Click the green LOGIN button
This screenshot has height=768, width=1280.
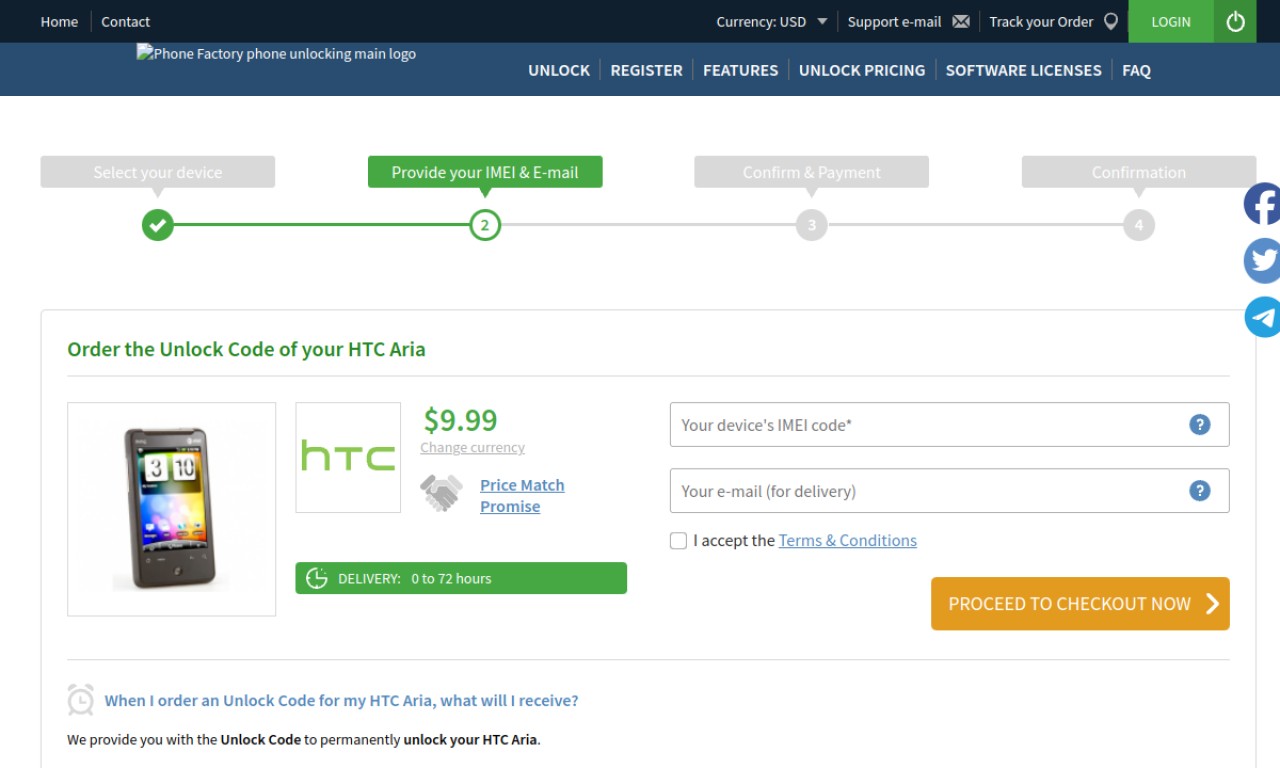[x=1171, y=21]
